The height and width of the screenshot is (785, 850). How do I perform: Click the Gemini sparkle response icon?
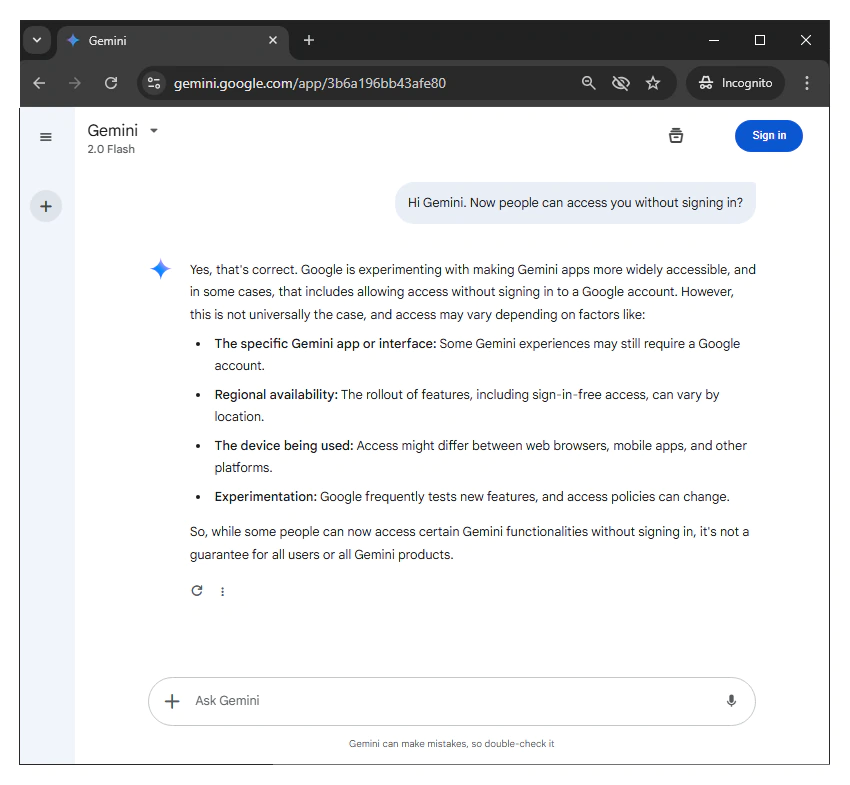click(x=160, y=269)
